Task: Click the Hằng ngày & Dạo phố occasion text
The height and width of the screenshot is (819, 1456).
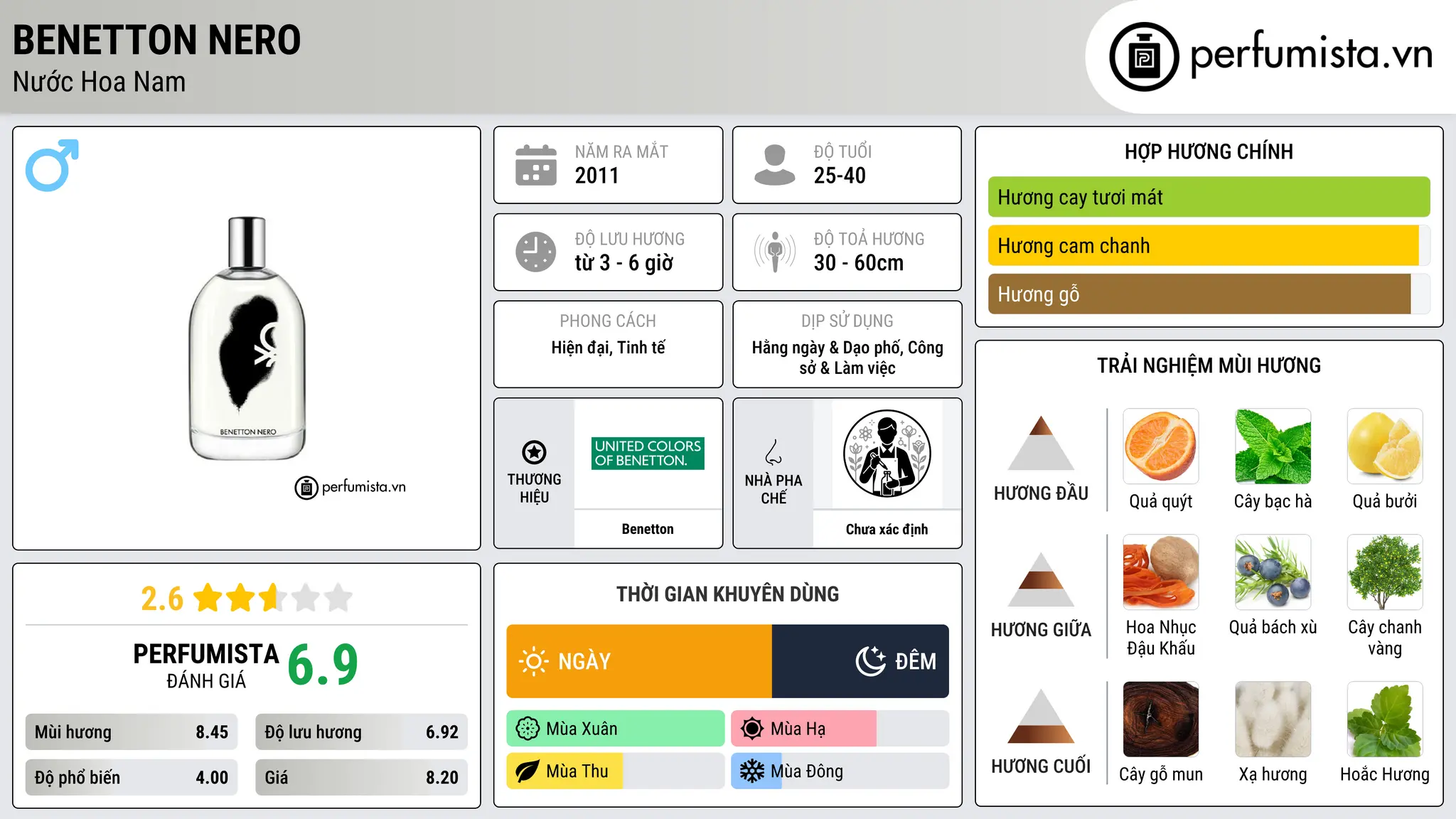Action: point(847,358)
